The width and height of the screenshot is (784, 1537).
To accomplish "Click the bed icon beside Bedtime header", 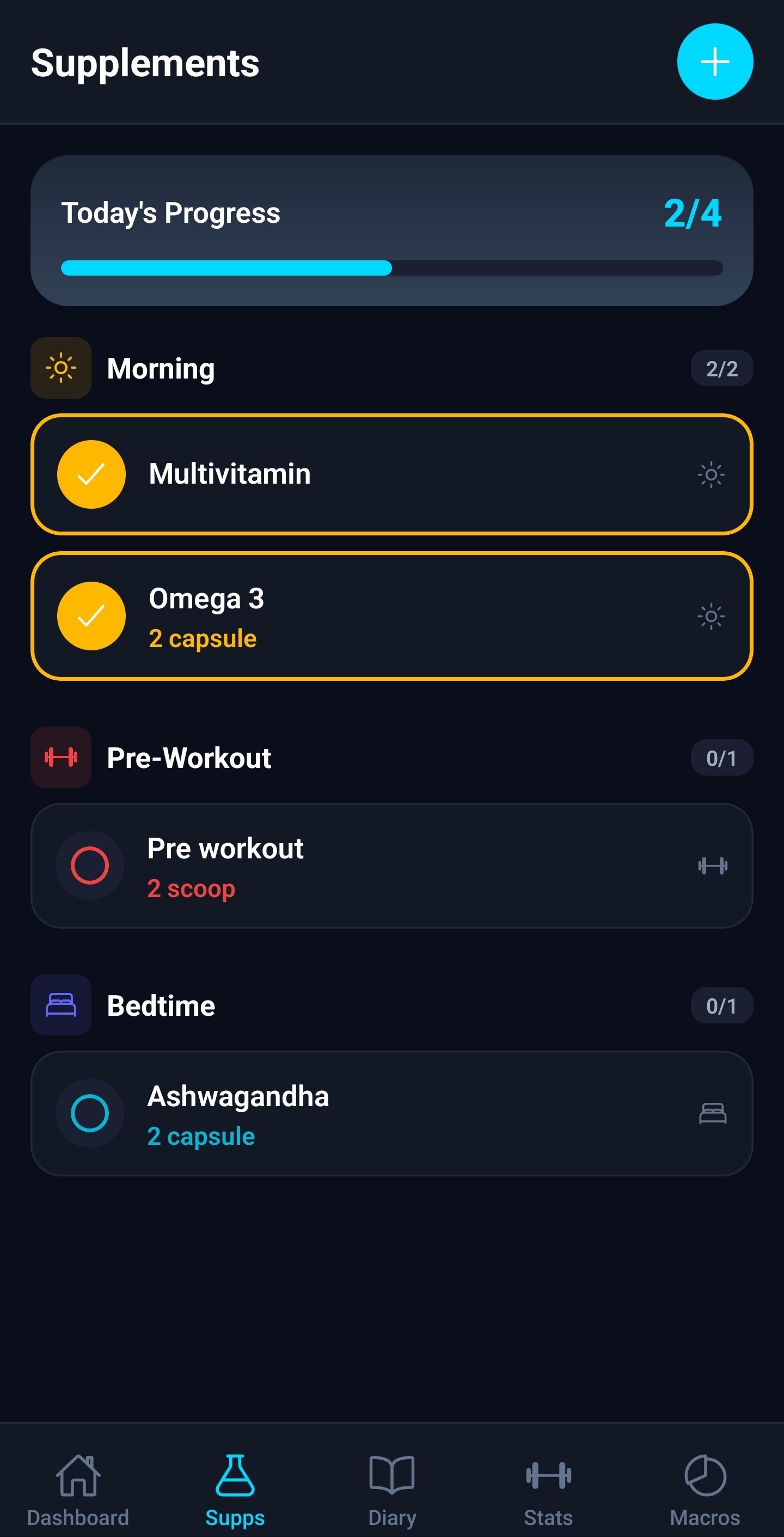I will click(61, 1005).
